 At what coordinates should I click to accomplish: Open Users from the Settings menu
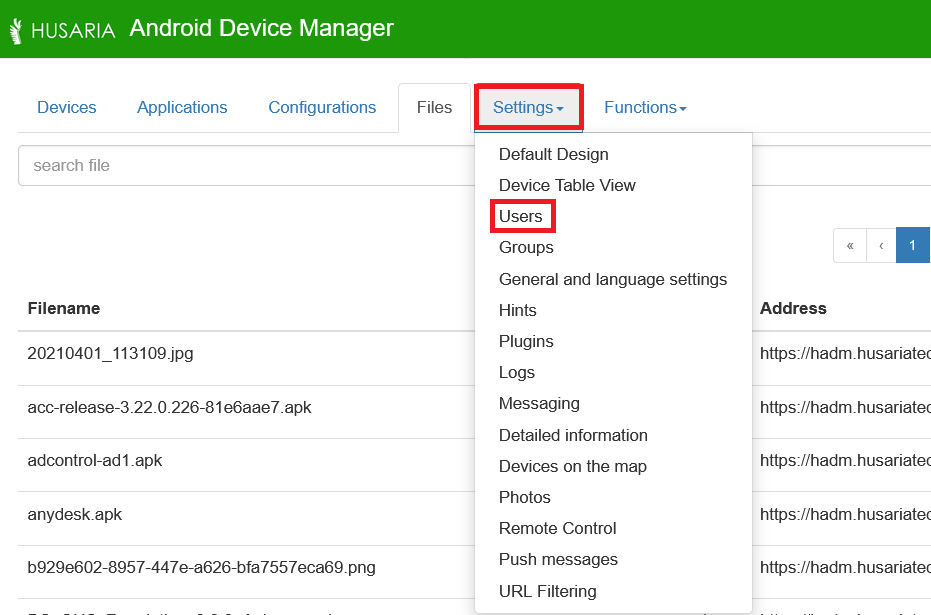click(x=521, y=216)
